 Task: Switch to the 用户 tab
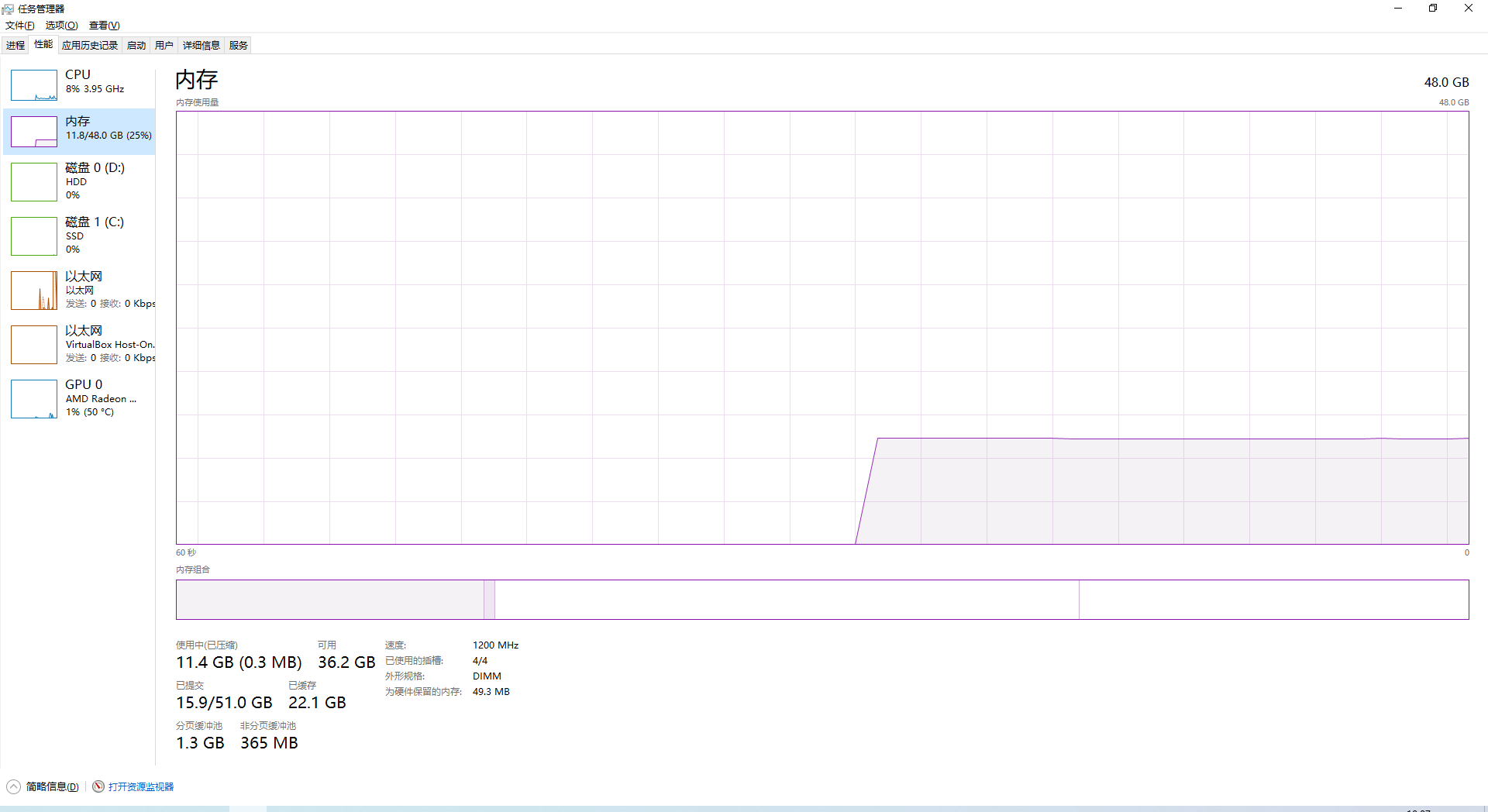(164, 46)
